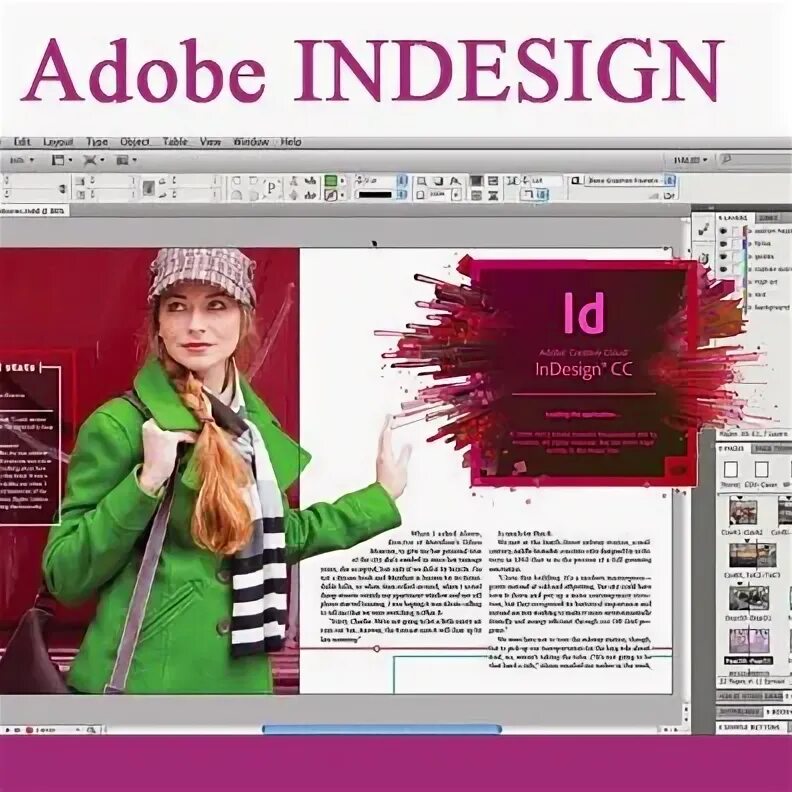Open the View menu
Viewport: 792px width, 792px height.
[x=210, y=142]
